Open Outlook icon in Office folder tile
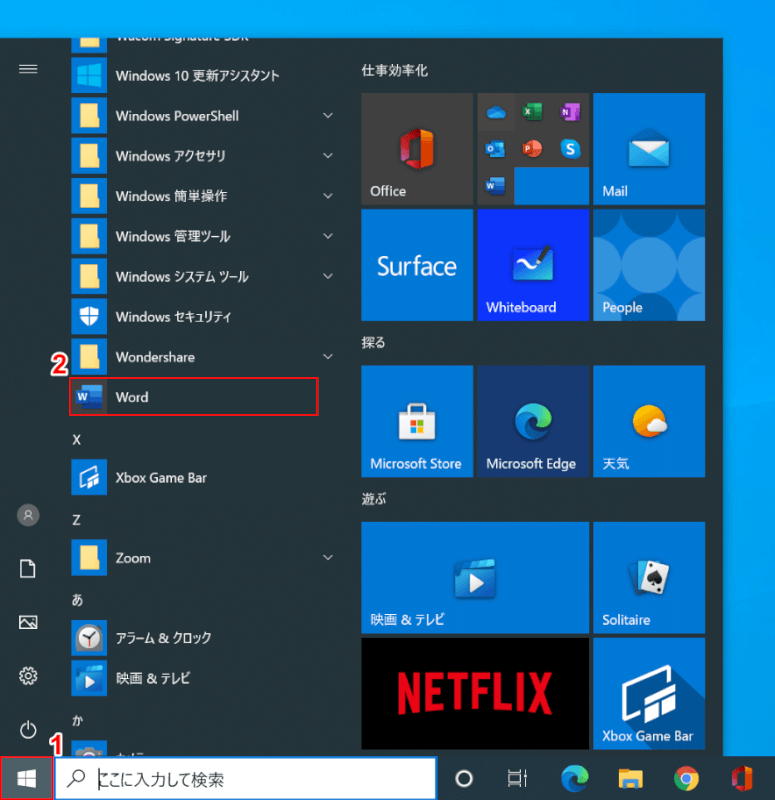This screenshot has width=775, height=800. tap(496, 149)
